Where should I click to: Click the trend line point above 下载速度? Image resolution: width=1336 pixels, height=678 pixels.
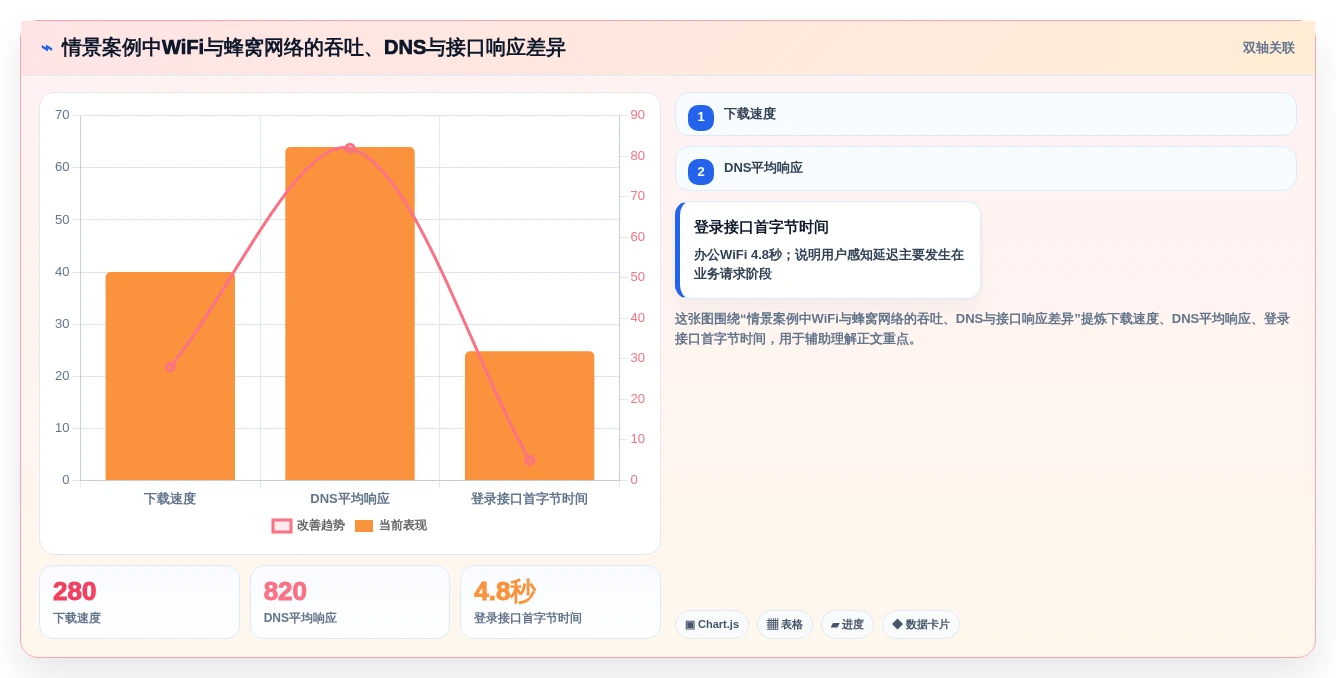tap(170, 367)
